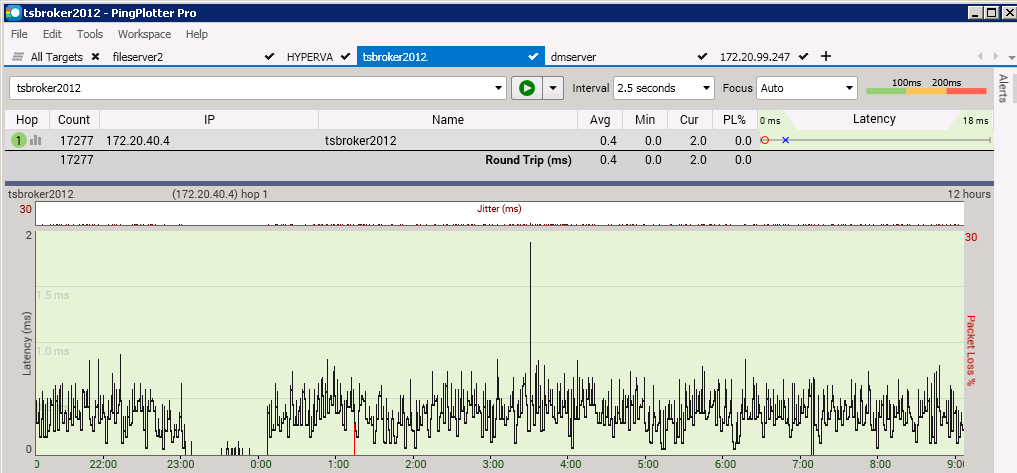Expand the target address dropdown
Screen dimensions: 1017x473
click(498, 88)
